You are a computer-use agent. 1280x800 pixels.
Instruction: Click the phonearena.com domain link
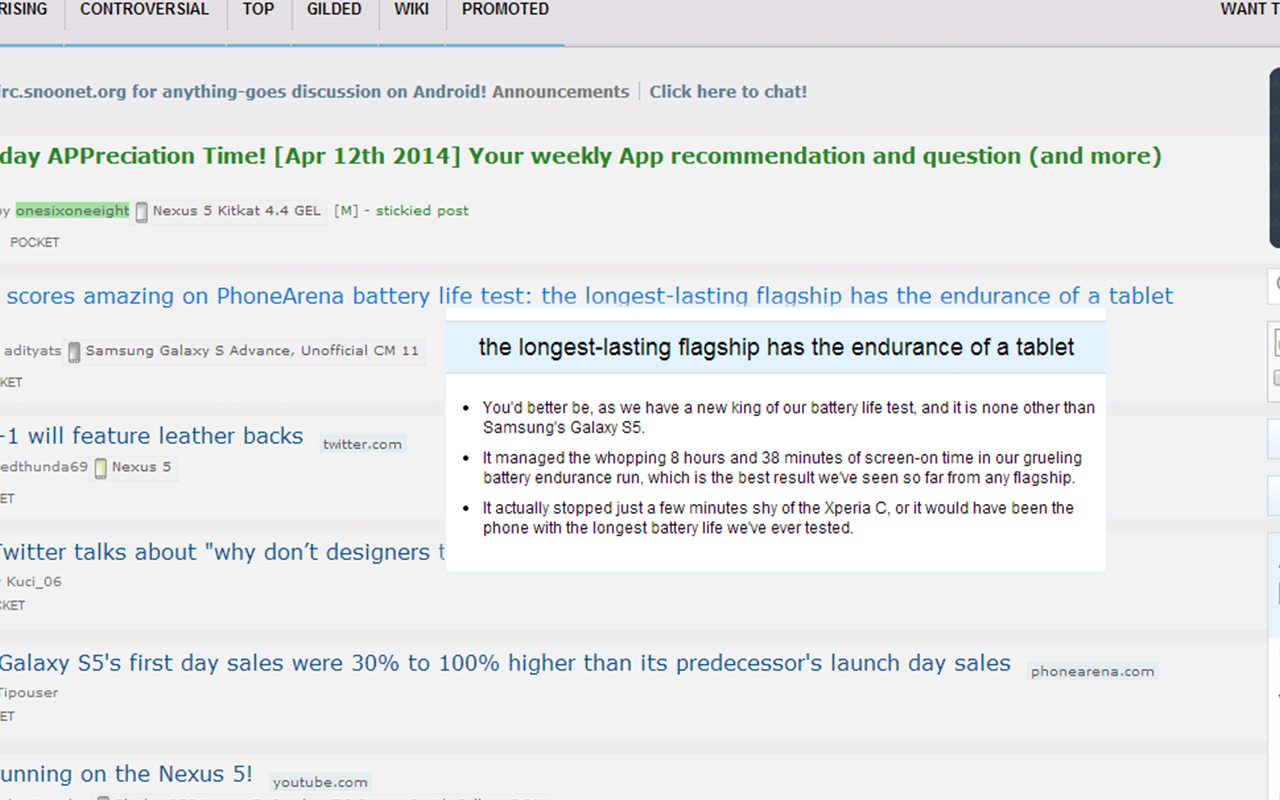[1092, 672]
